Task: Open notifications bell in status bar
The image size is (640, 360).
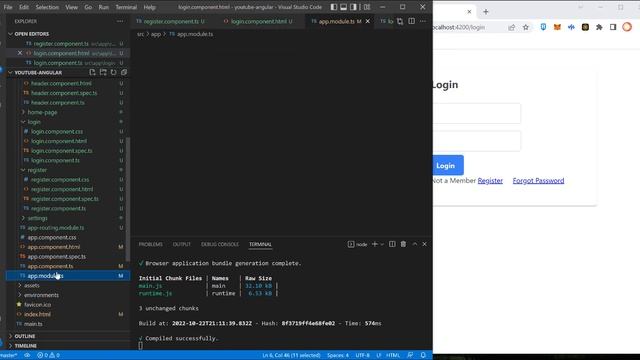Action: pyautogui.click(x=423, y=355)
